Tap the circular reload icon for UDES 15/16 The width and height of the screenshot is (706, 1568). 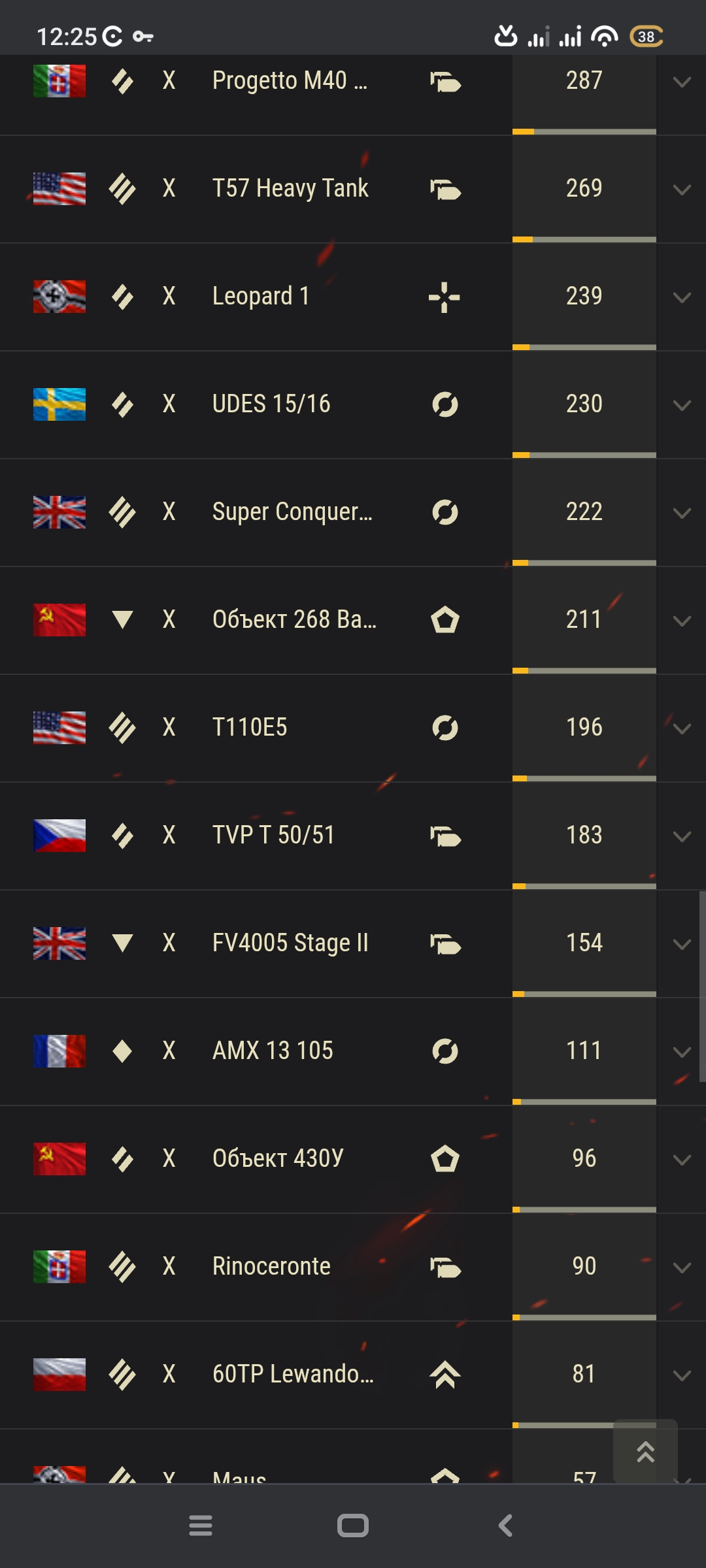tap(445, 404)
